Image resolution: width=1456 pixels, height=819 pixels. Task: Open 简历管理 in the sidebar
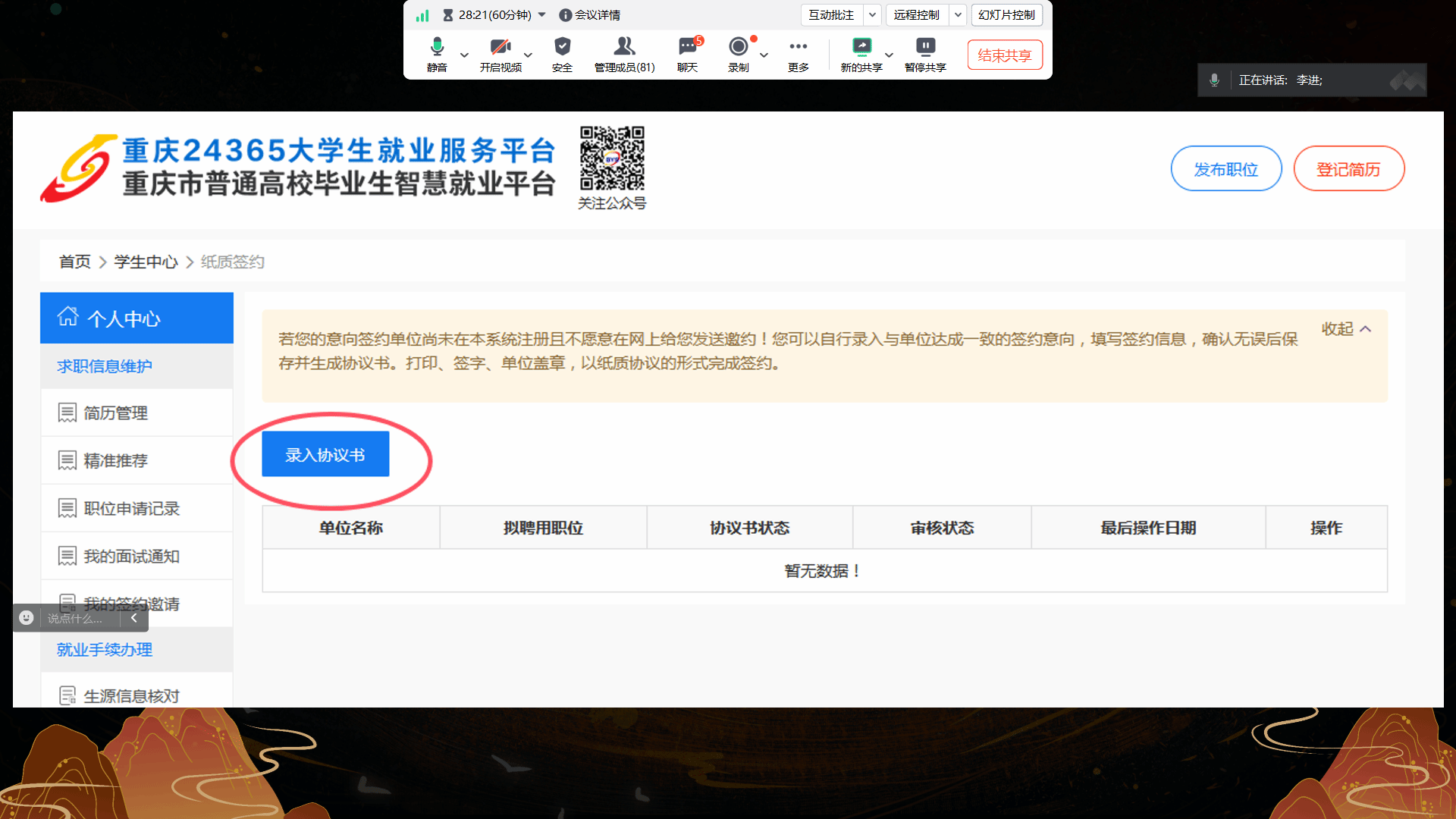point(115,413)
